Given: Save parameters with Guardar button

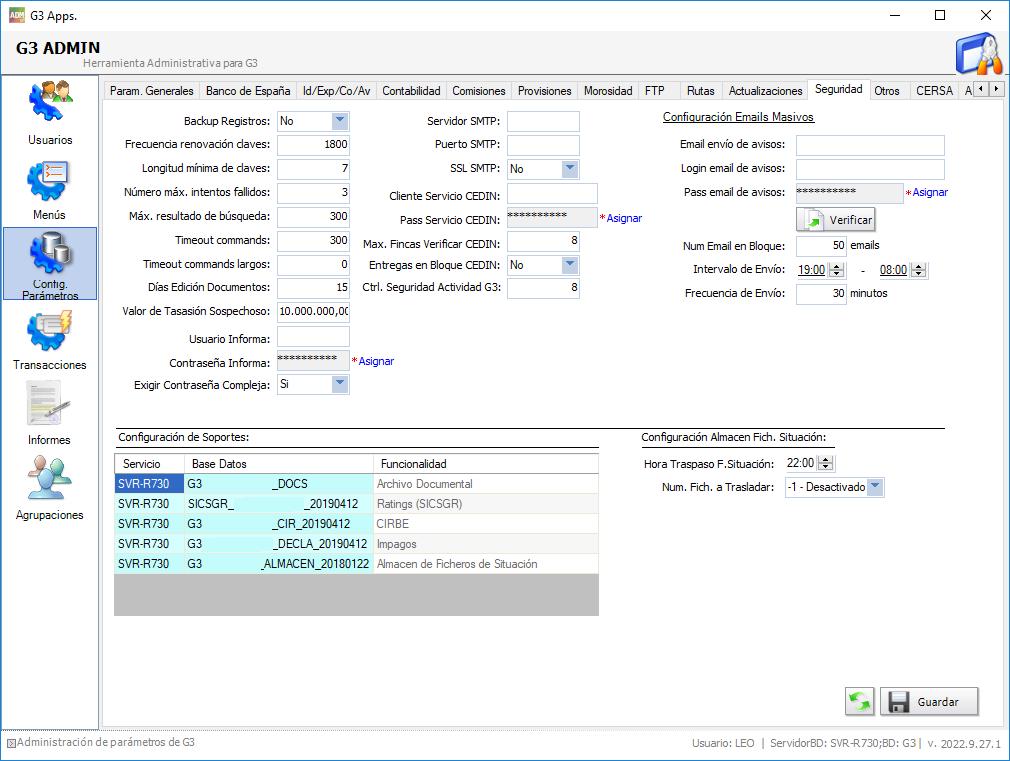Looking at the screenshot, I should [929, 702].
